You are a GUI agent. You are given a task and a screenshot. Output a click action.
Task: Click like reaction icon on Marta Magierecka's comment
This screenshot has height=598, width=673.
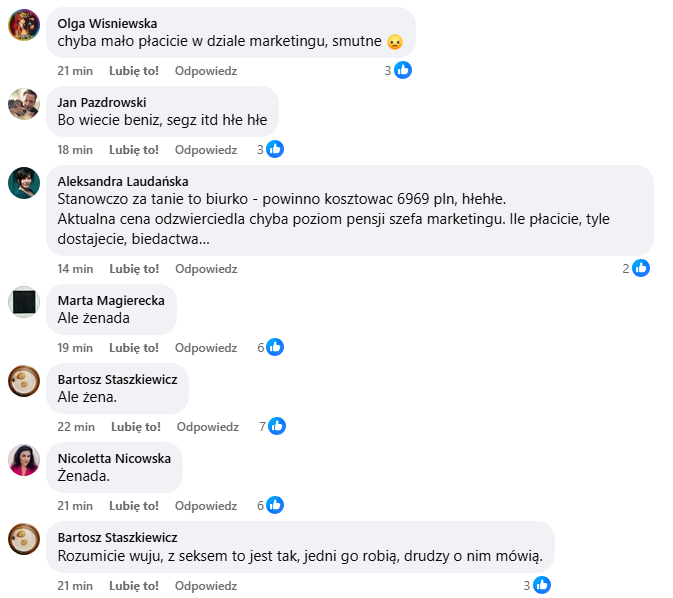pos(275,347)
